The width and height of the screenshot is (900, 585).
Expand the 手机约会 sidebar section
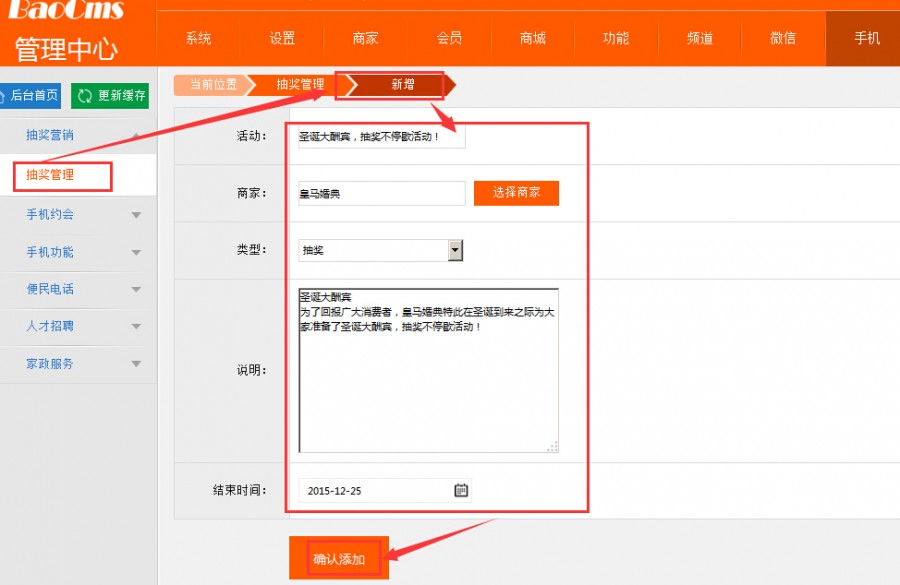[x=78, y=215]
